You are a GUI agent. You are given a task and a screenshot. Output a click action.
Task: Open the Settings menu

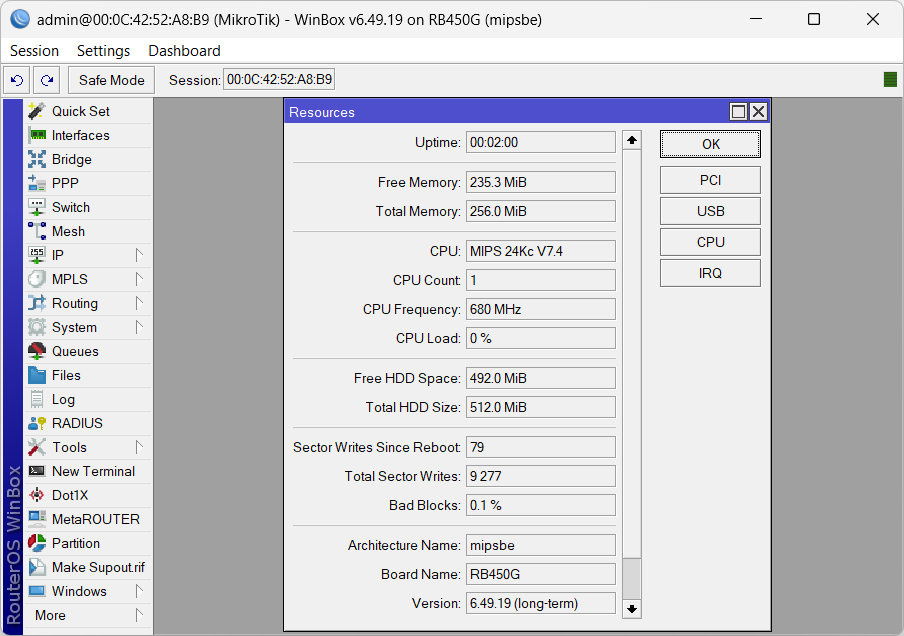click(104, 51)
